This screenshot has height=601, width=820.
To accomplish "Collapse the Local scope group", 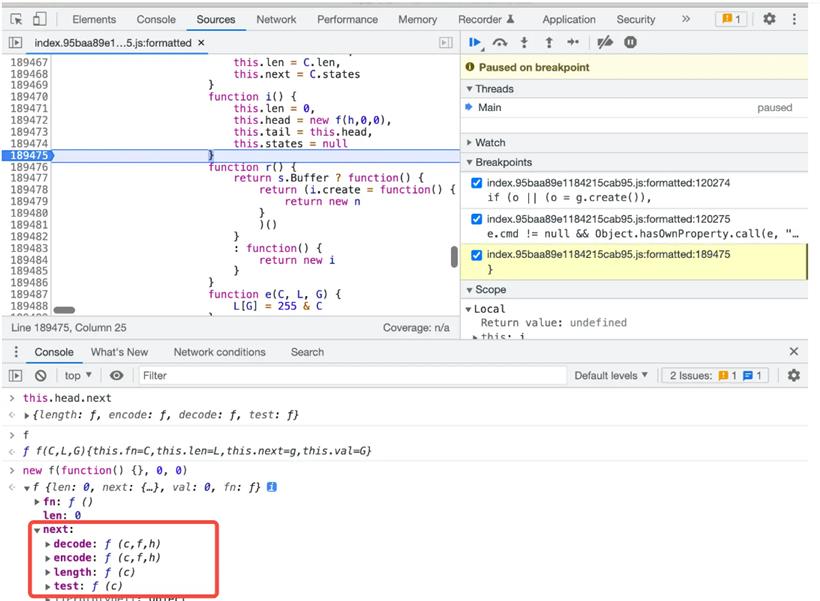I will 469,309.
